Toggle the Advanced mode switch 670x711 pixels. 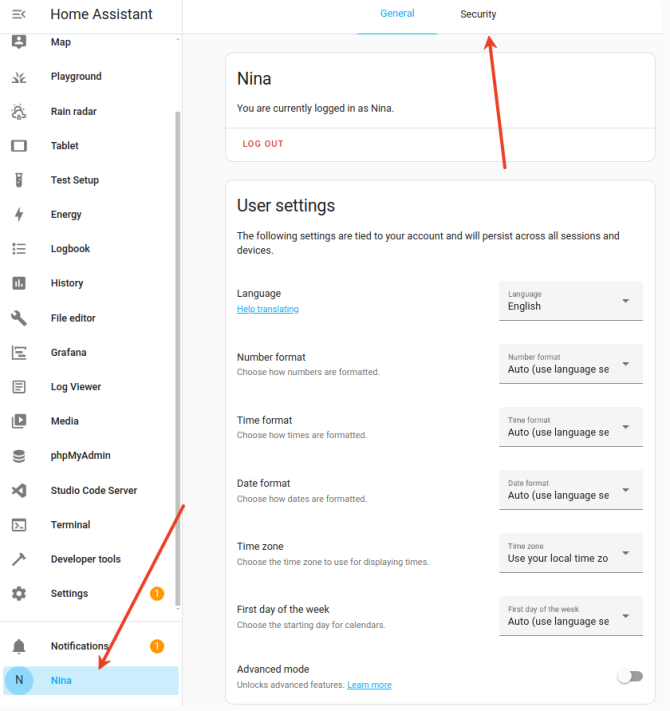pyautogui.click(x=630, y=677)
